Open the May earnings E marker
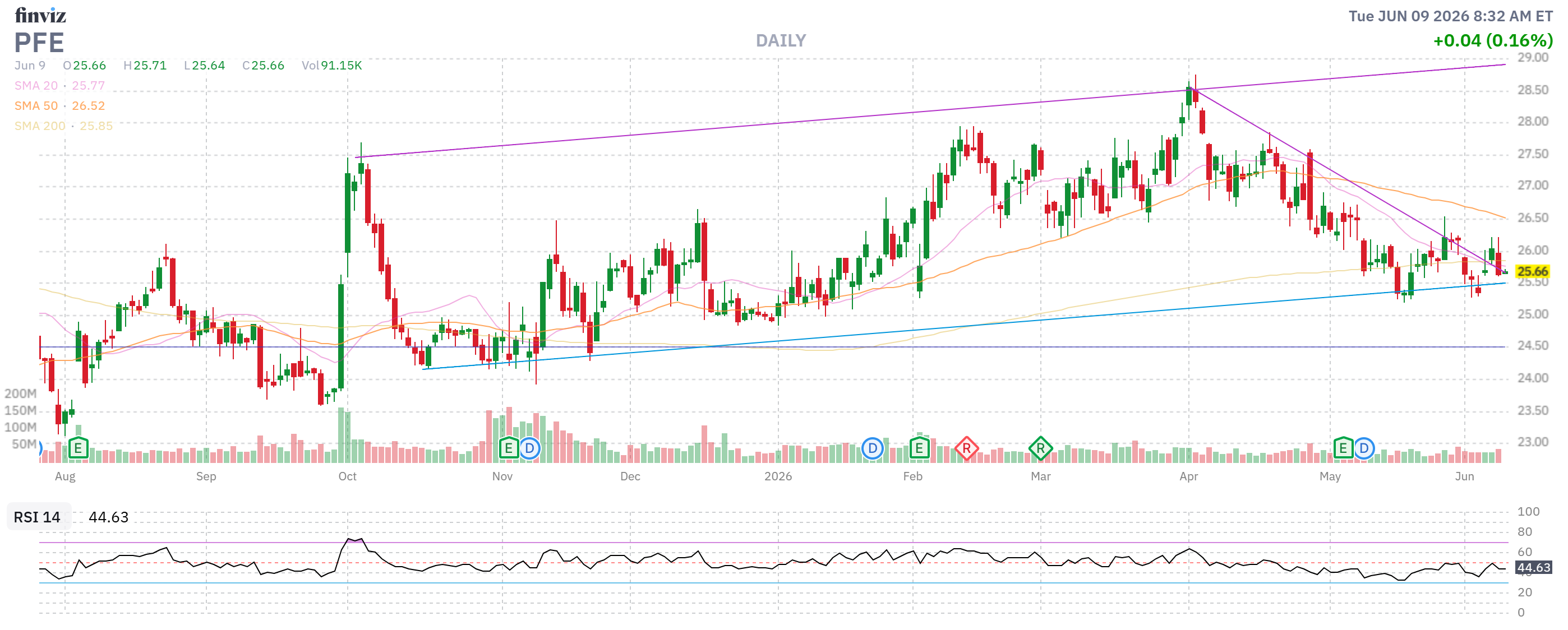 (1343, 449)
